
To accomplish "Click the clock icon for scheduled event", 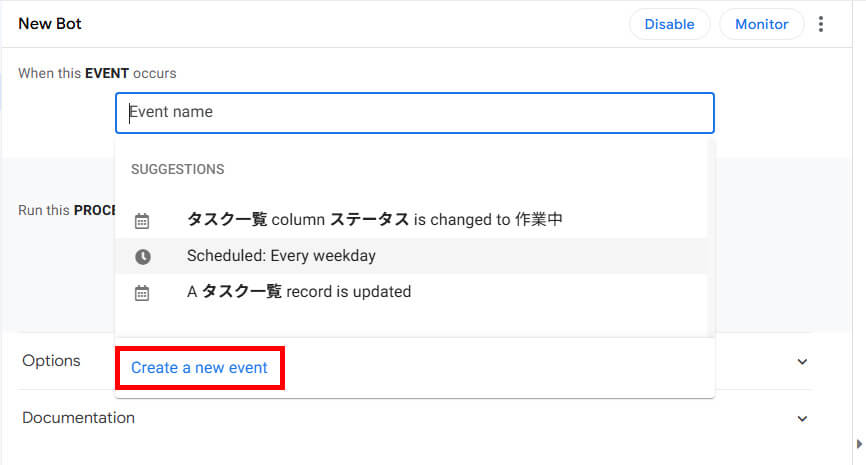I will [142, 257].
